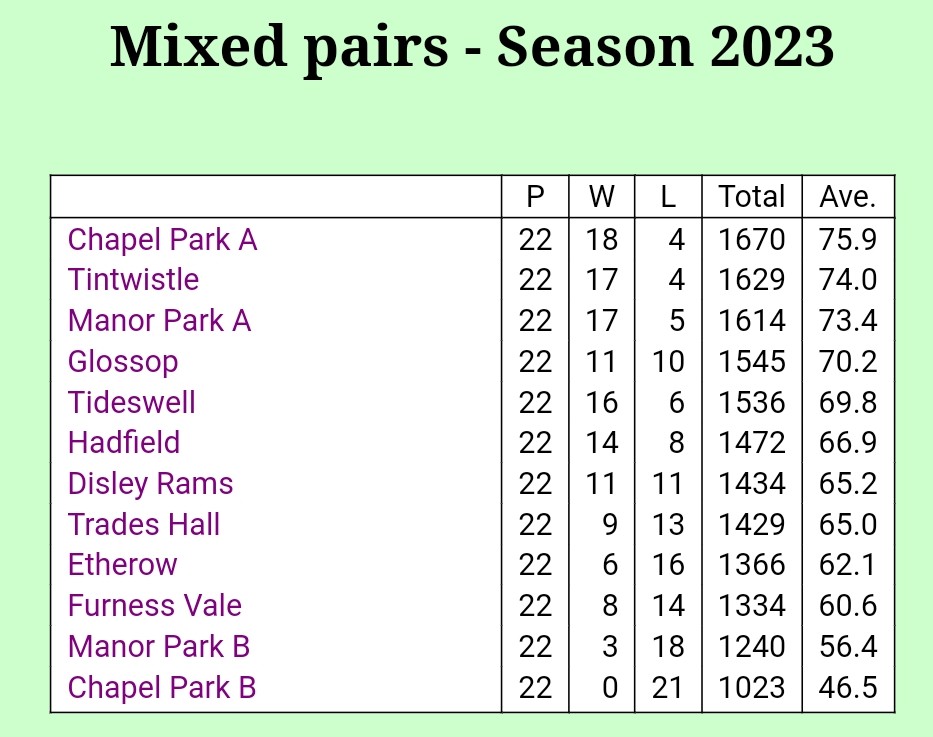
Task: Click the Mixed pairs Season 2023 heading
Action: coord(471,47)
